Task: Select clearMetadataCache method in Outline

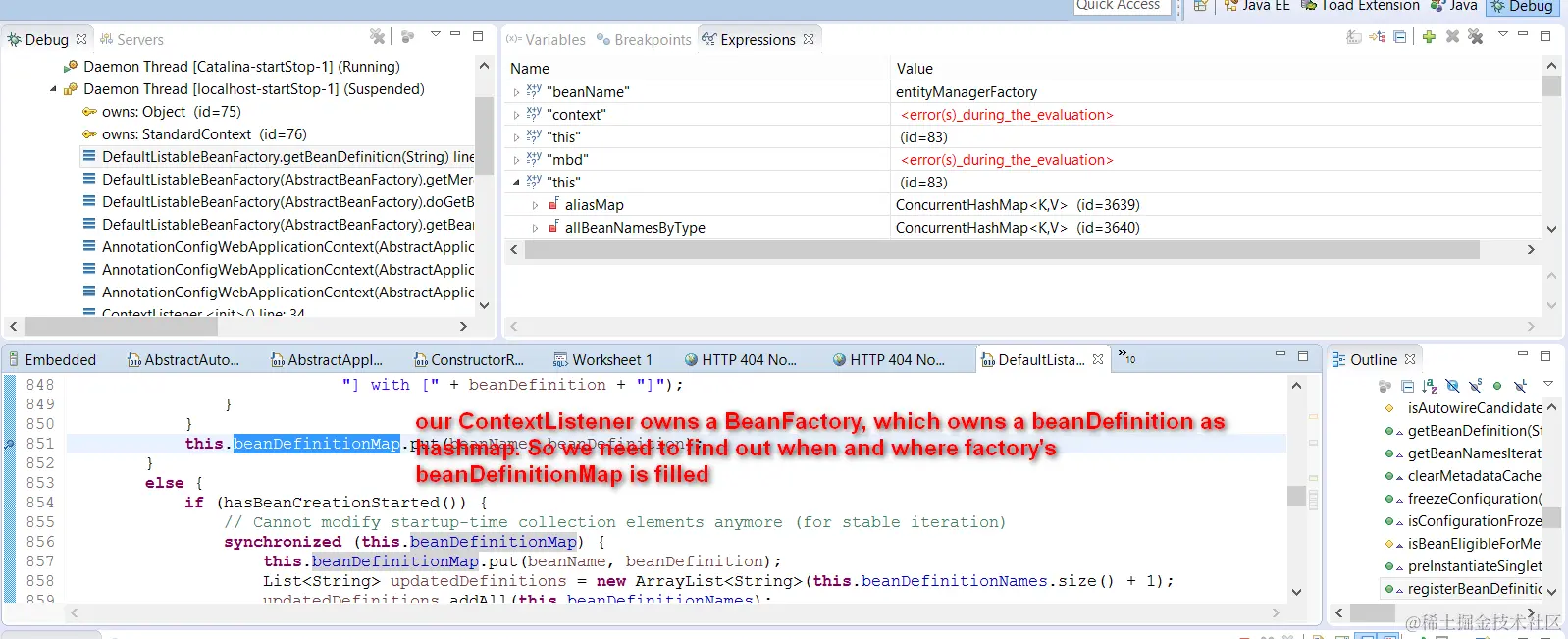Action: pos(1463,476)
